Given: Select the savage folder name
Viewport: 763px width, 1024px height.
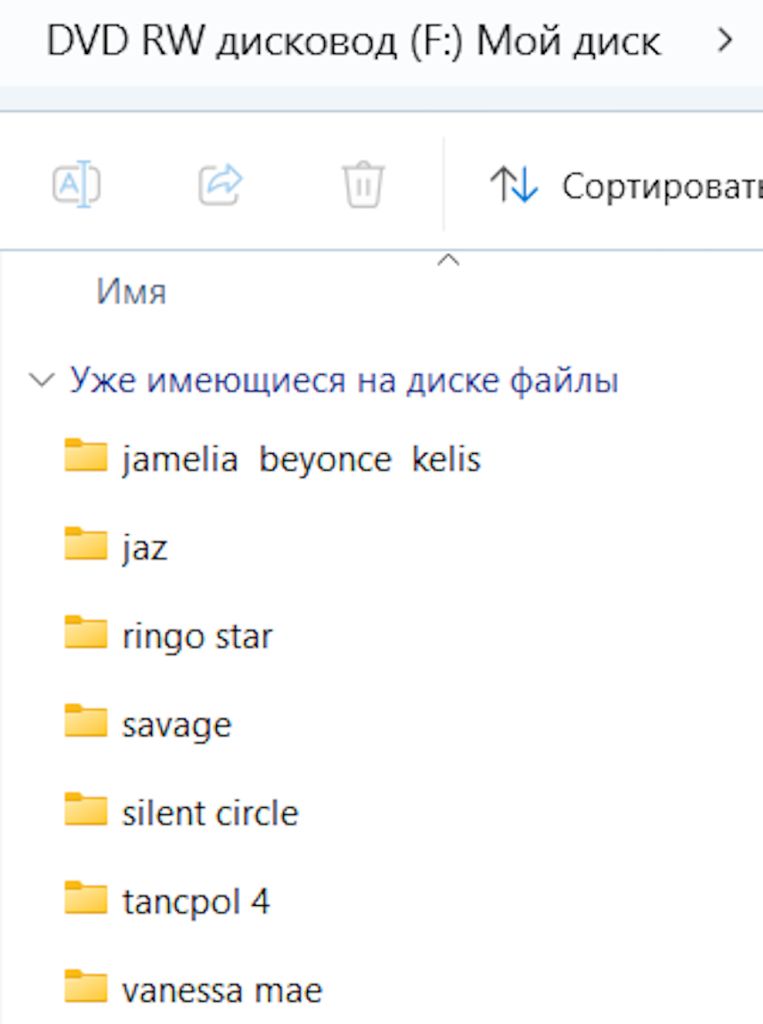Looking at the screenshot, I should [176, 726].
